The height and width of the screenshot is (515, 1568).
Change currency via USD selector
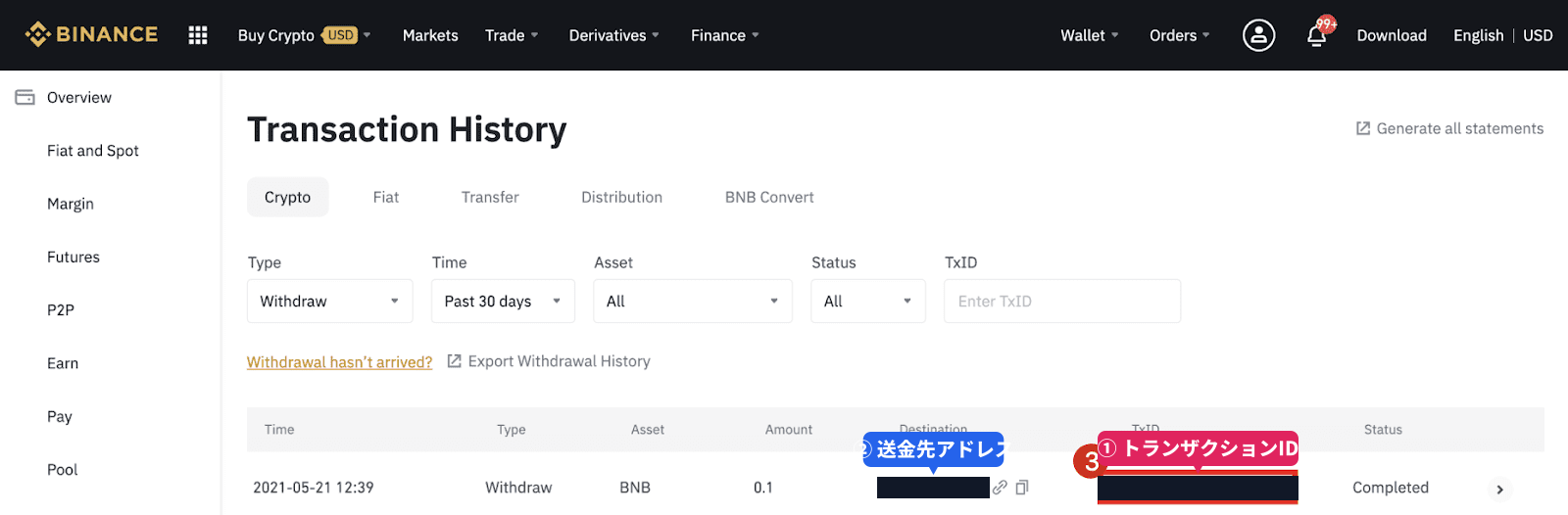tap(1538, 35)
